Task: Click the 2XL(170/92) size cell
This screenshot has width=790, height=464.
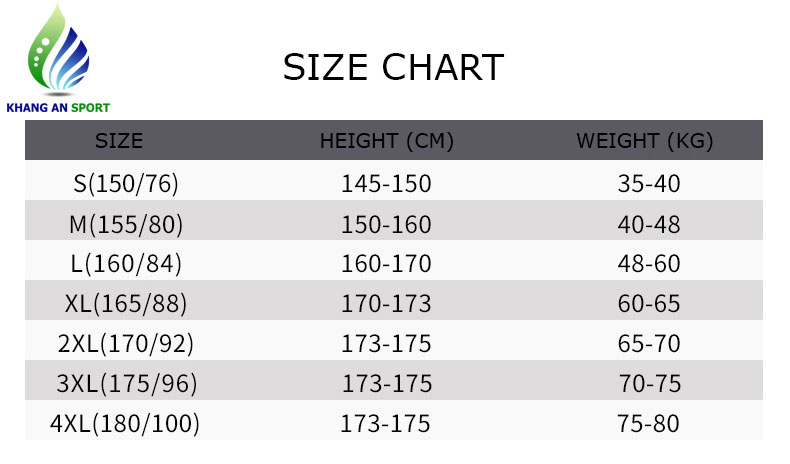Action: tap(126, 345)
